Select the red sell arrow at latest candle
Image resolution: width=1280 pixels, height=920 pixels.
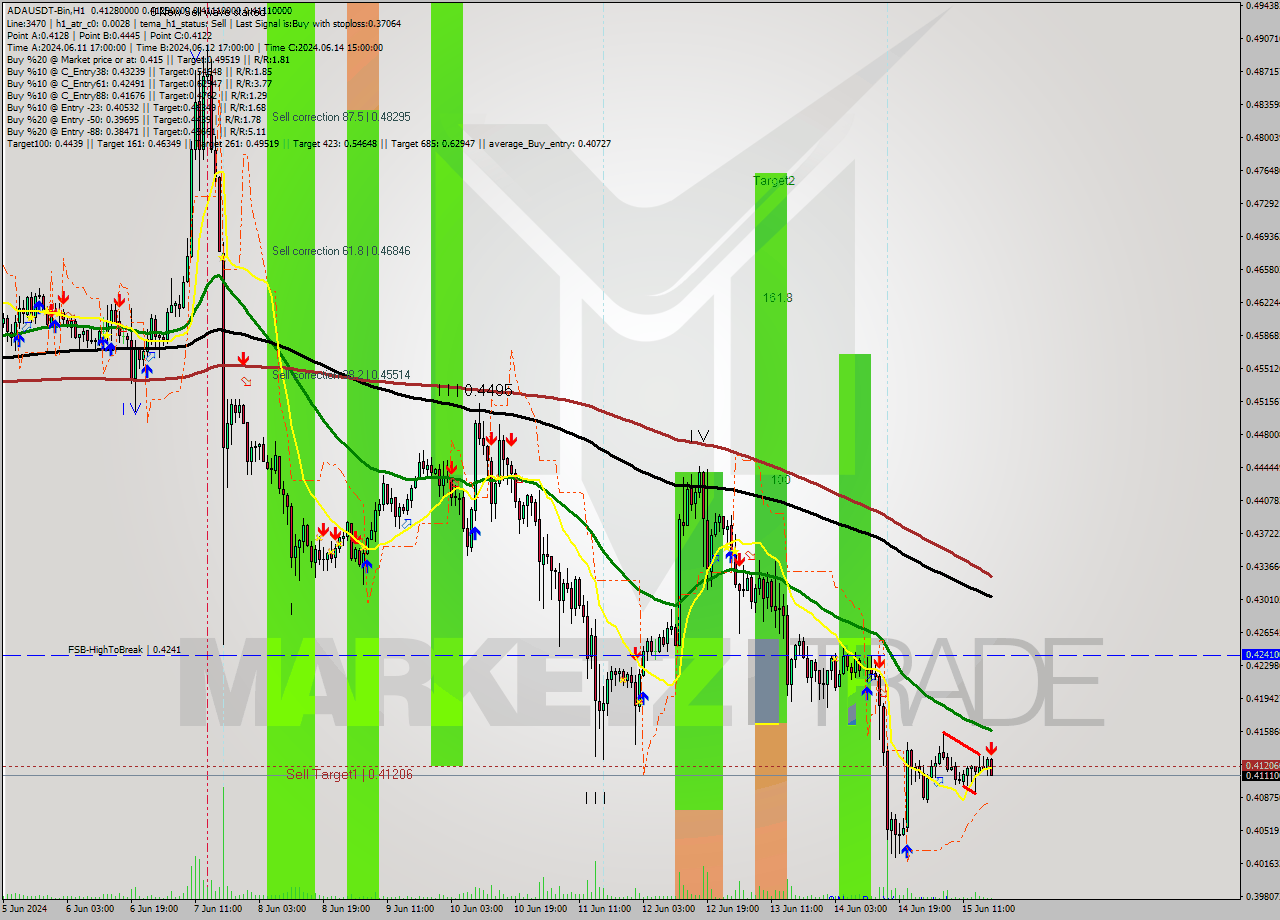tap(991, 748)
